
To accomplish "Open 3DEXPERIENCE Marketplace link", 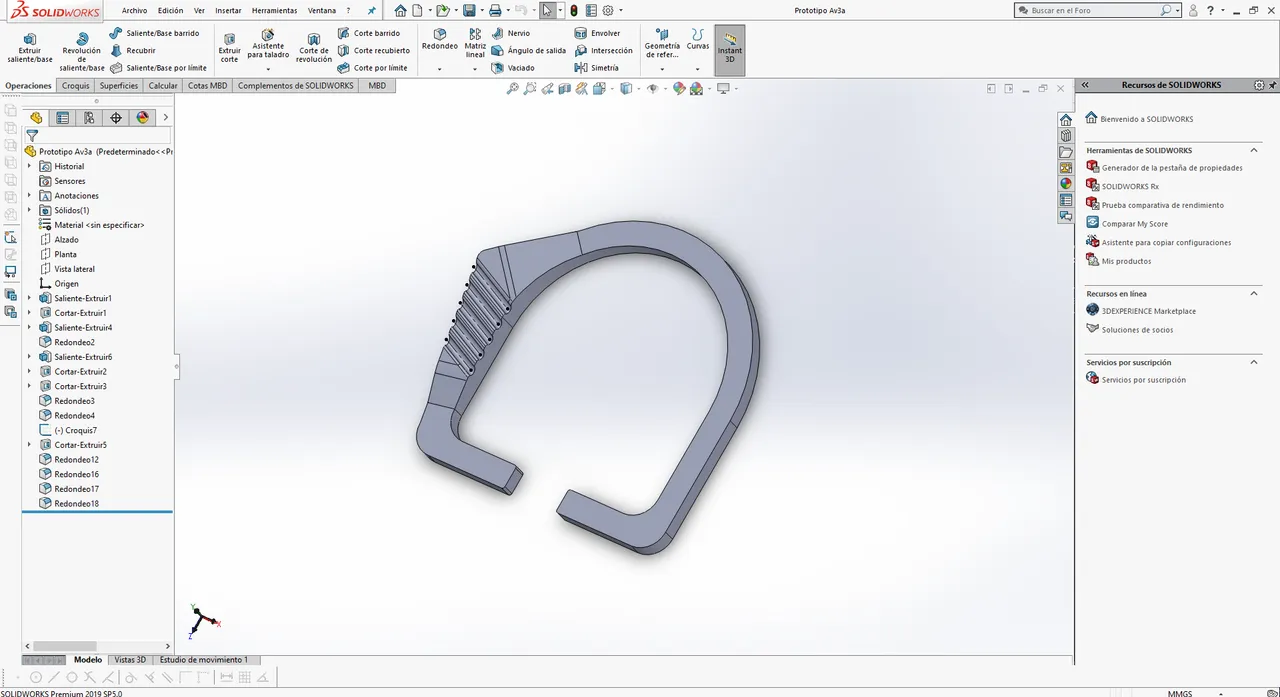I will pos(1148,311).
